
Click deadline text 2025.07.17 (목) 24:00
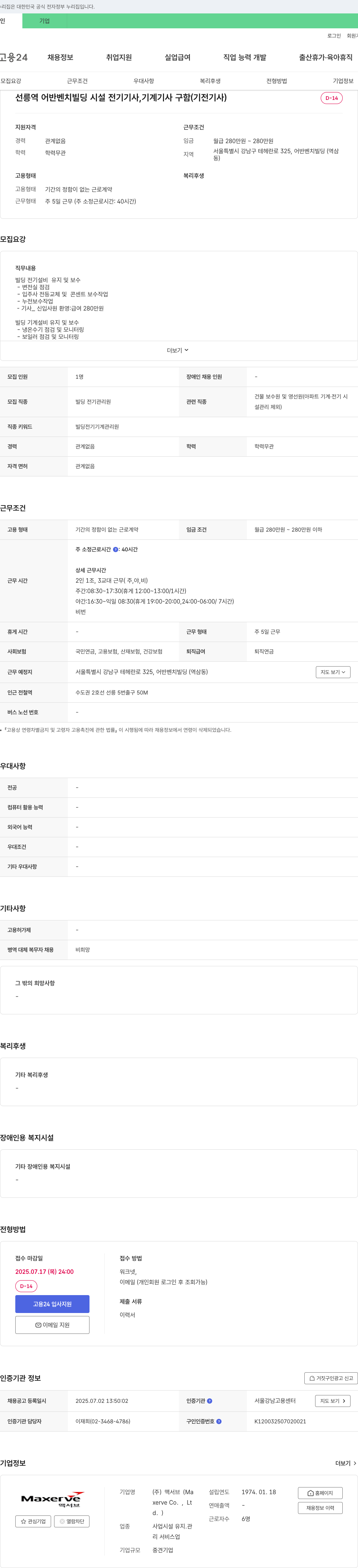(x=44, y=1272)
